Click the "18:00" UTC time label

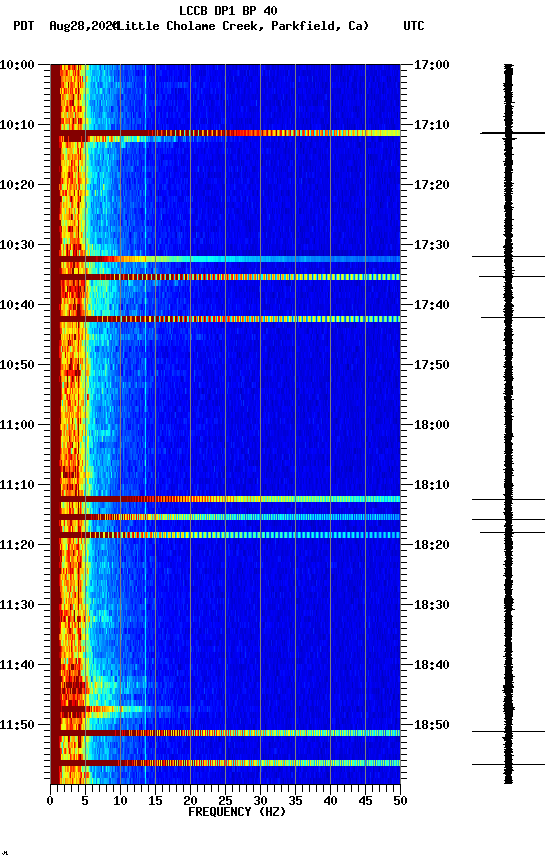click(431, 425)
